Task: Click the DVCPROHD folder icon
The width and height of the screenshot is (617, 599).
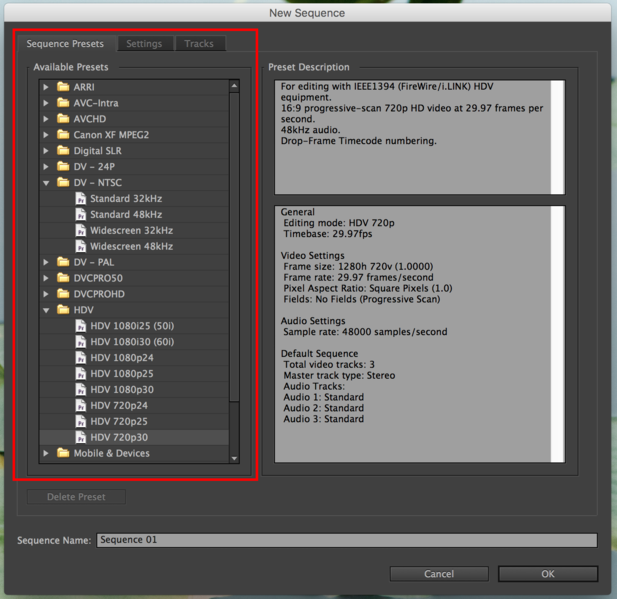Action: [x=63, y=294]
